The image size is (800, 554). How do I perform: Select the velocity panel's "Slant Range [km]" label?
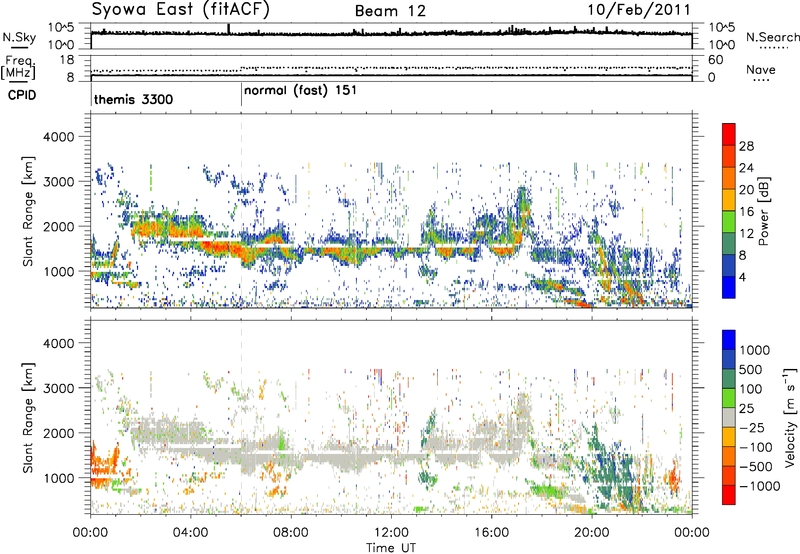point(28,417)
